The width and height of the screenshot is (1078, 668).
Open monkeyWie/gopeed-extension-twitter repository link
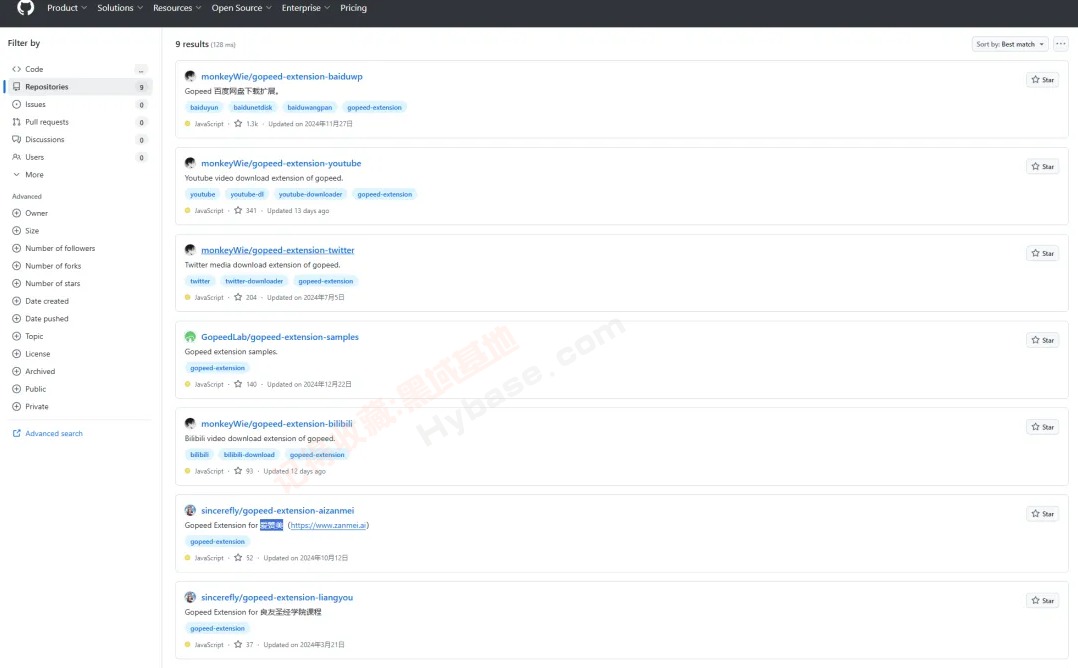tap(278, 250)
